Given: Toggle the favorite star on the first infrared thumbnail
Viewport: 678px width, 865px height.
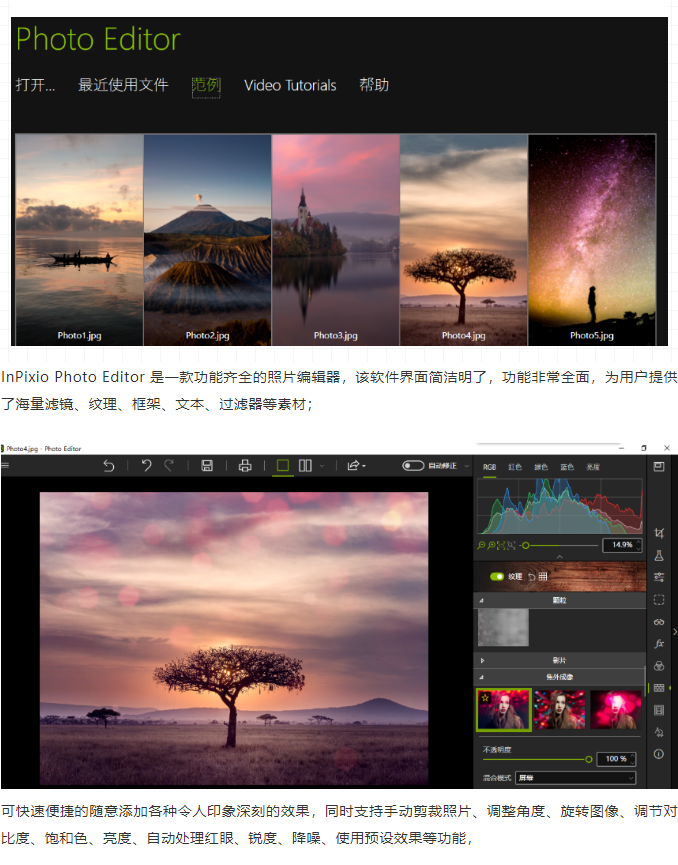Looking at the screenshot, I should tap(485, 698).
